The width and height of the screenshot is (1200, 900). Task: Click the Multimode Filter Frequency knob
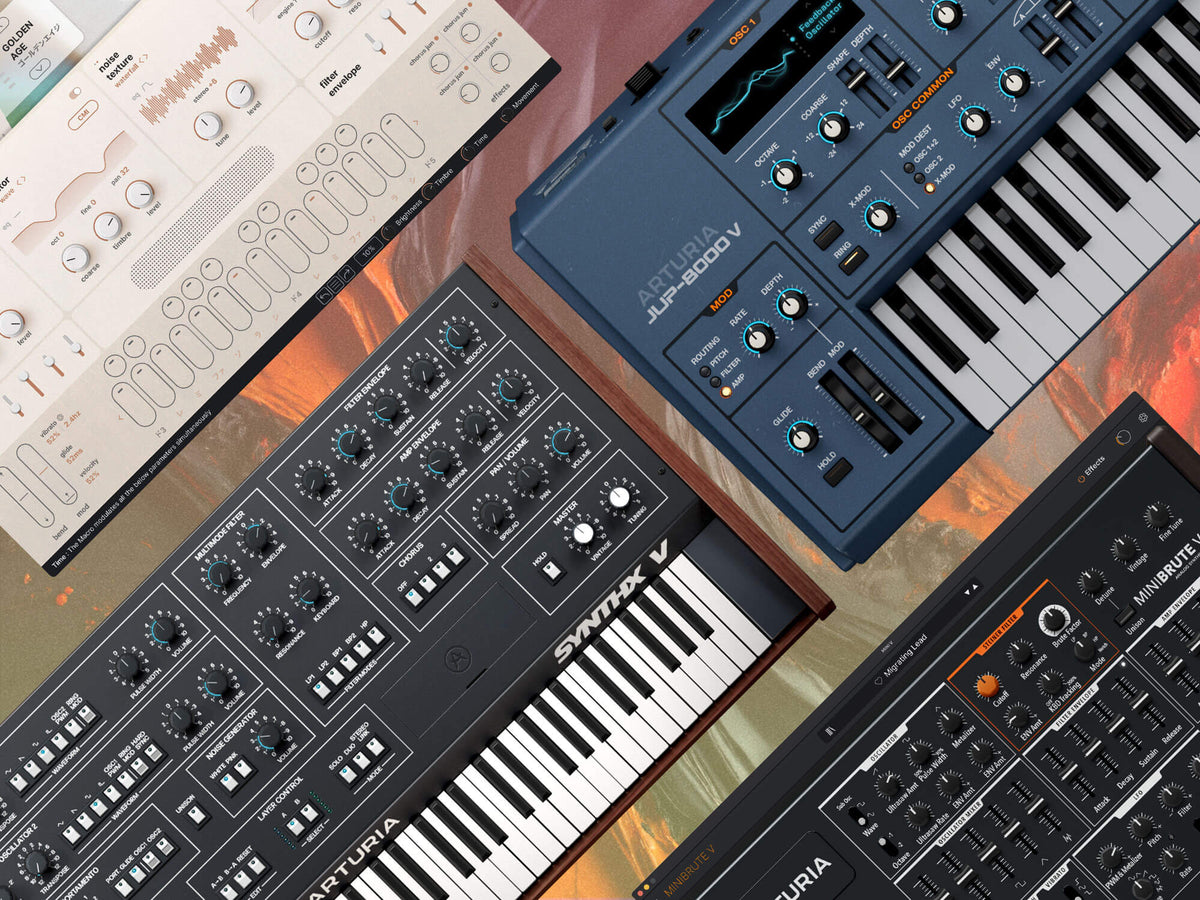click(219, 574)
